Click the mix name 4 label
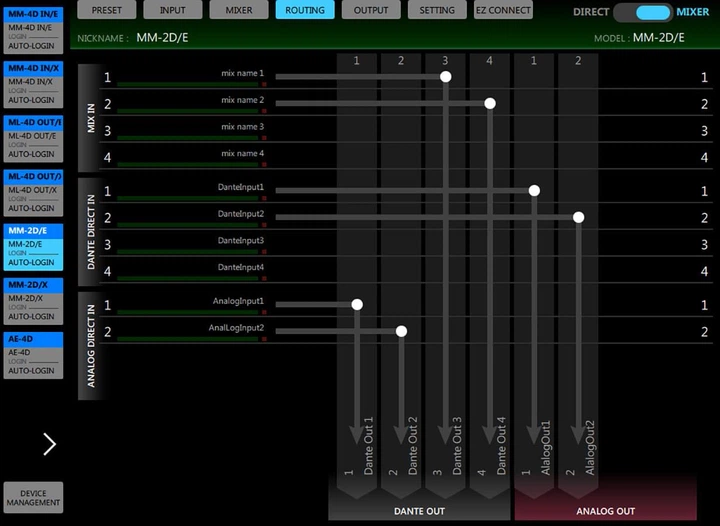 (242, 153)
